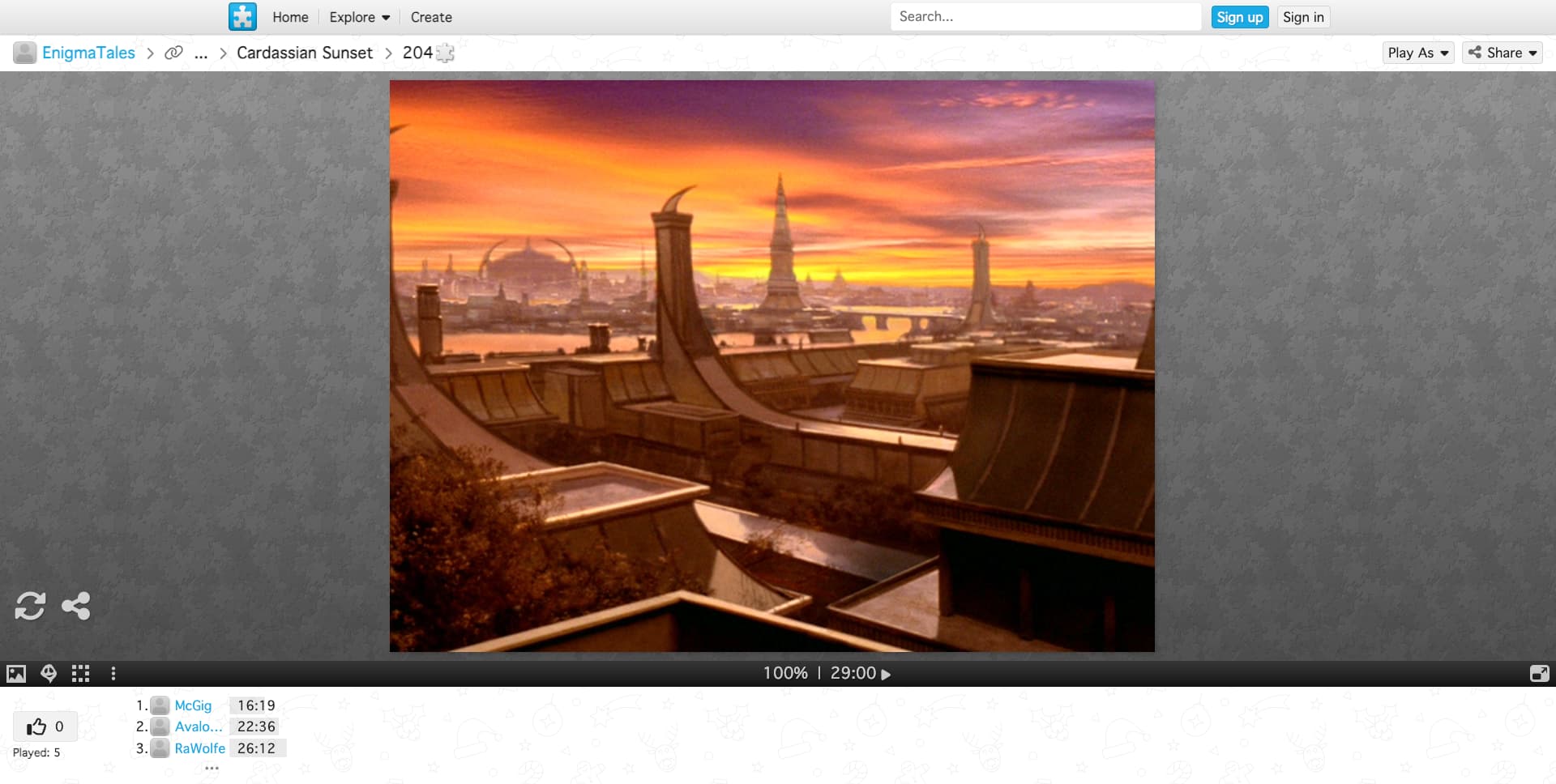Click the Played: 5 text
The image size is (1556, 784).
(36, 752)
